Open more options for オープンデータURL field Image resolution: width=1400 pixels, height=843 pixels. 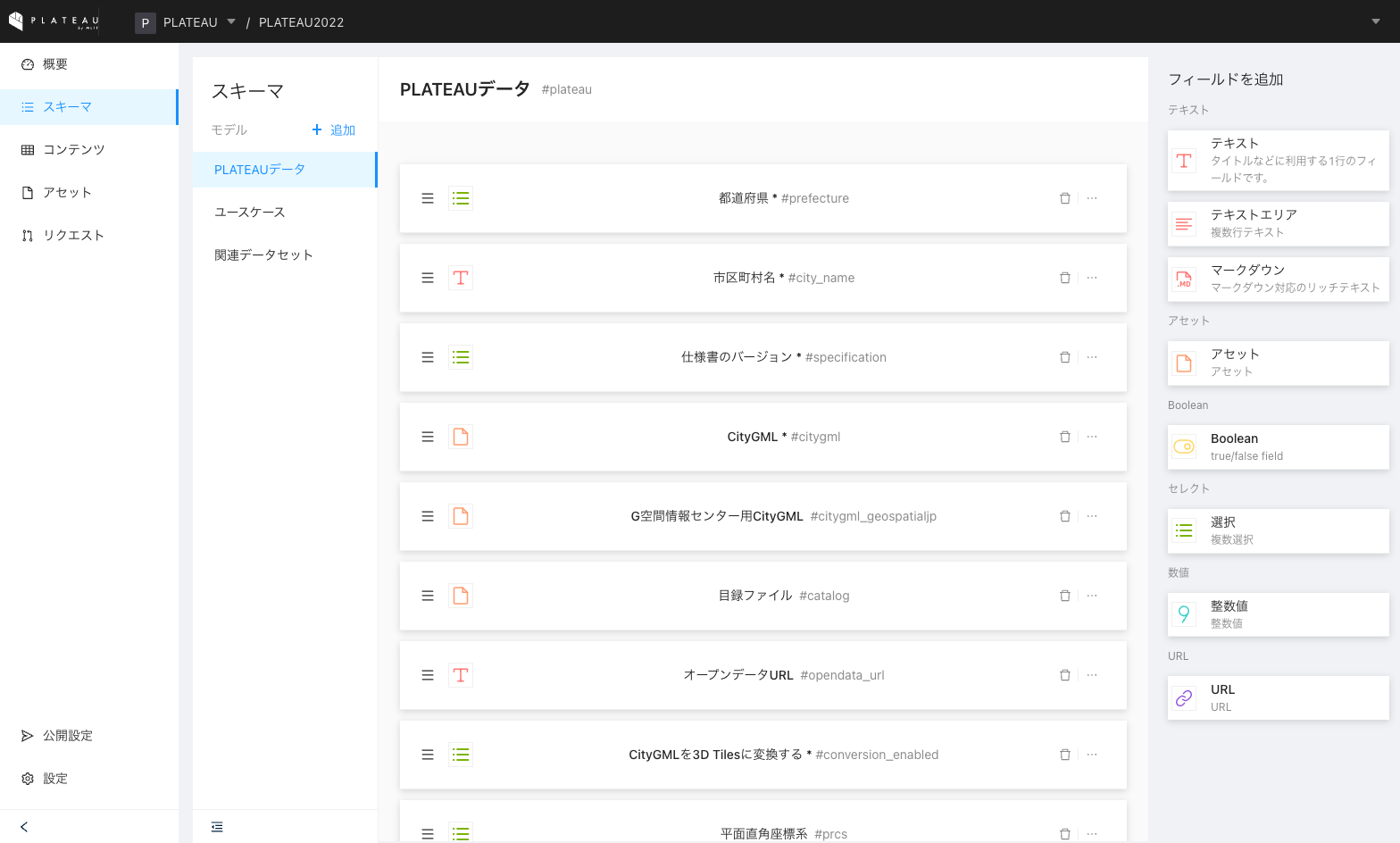1092,675
